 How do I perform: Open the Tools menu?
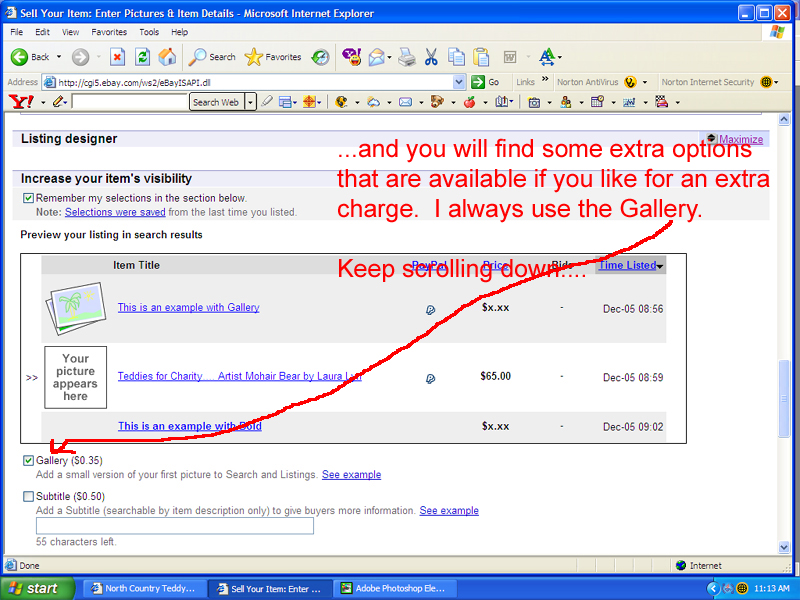pos(148,32)
